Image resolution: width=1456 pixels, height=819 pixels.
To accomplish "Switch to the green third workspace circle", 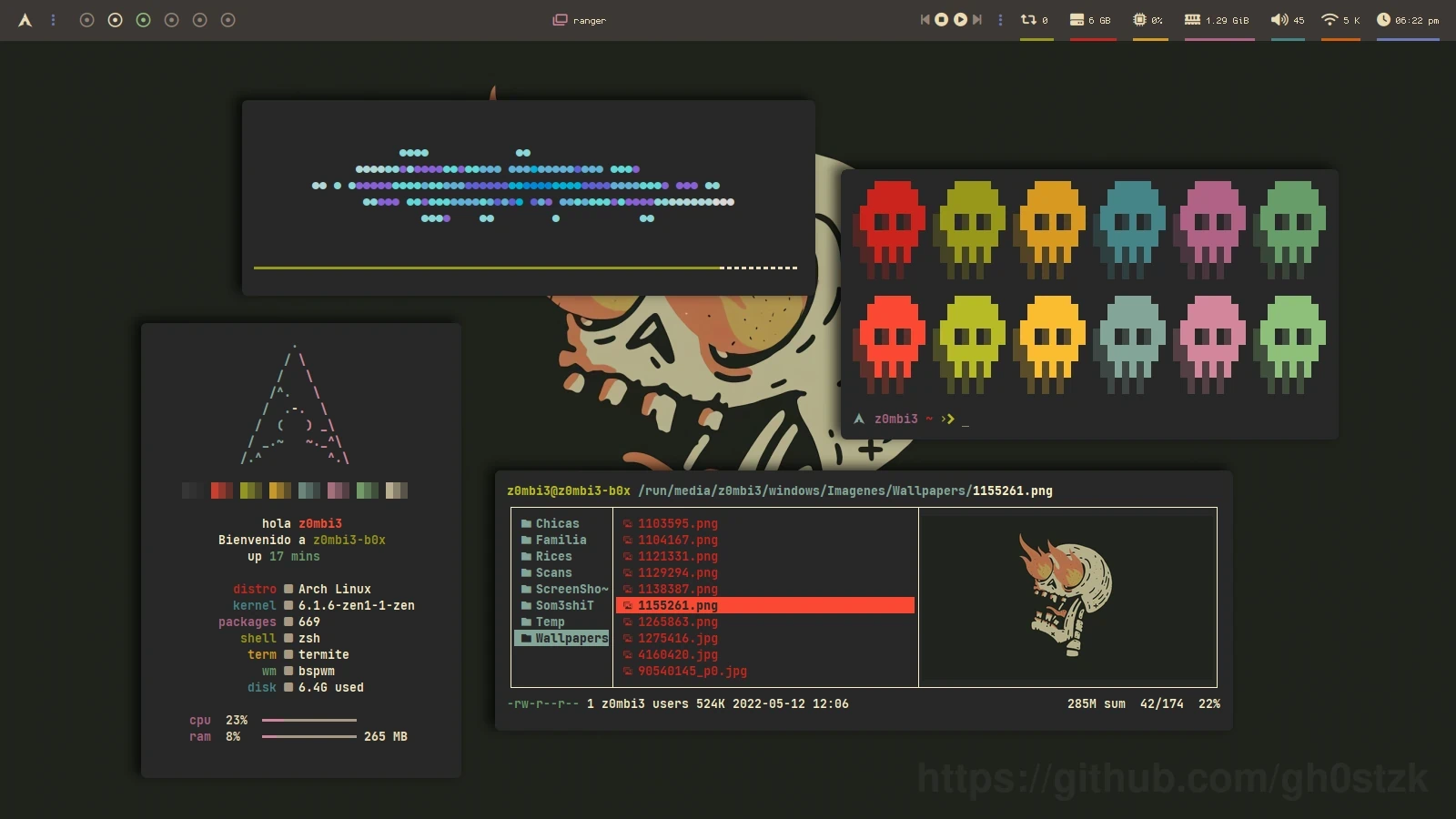I will point(143,20).
